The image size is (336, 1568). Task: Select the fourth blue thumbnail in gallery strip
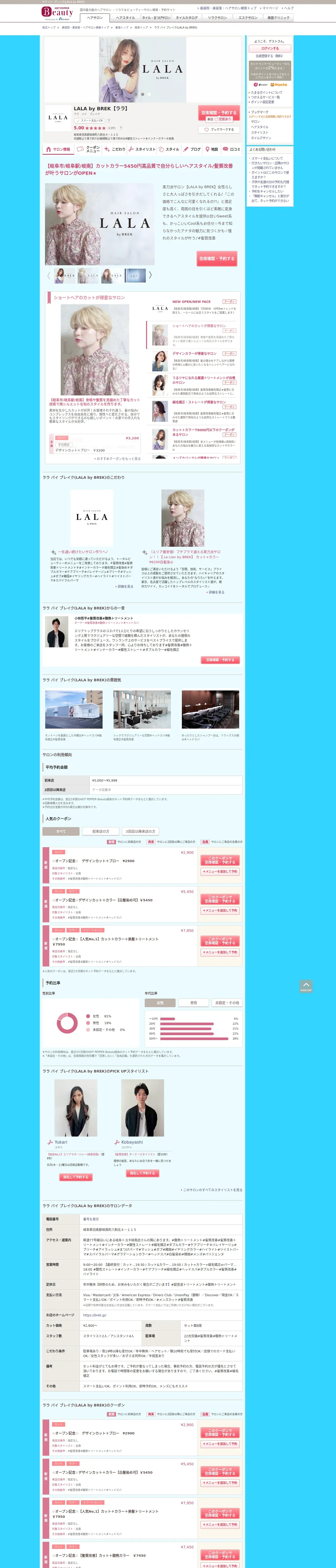[135, 275]
